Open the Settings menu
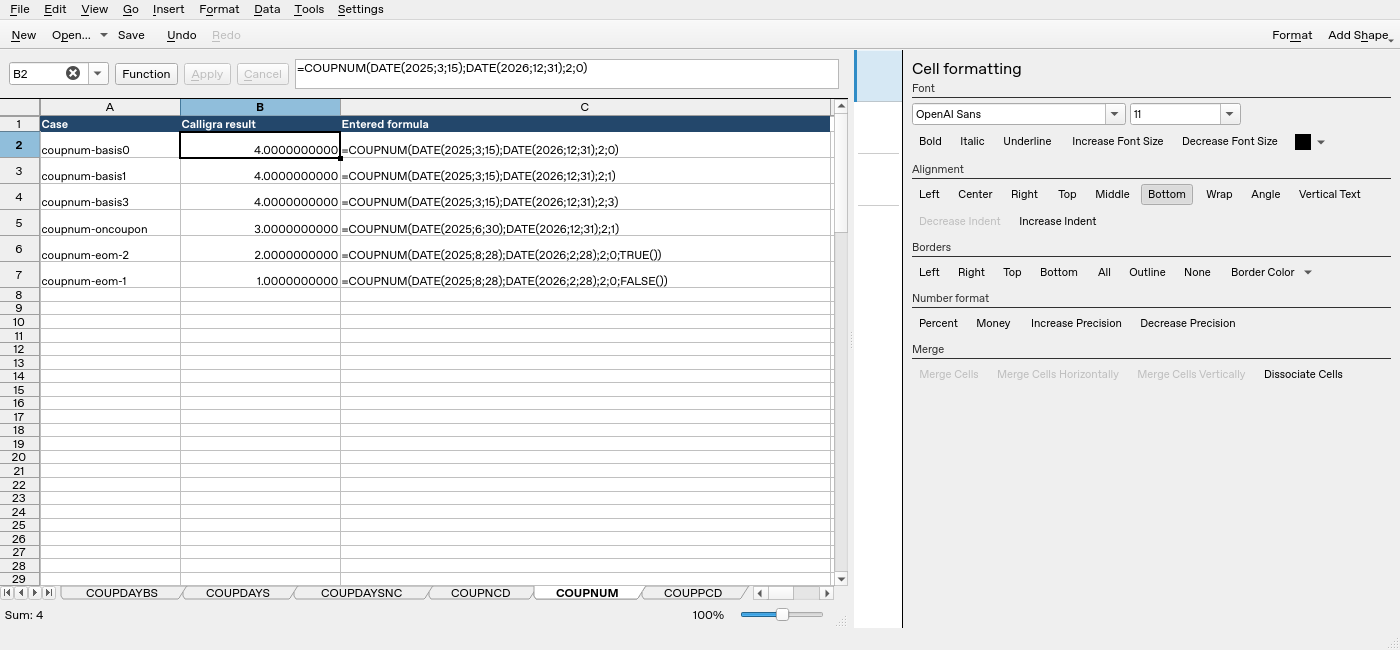 pyautogui.click(x=360, y=9)
